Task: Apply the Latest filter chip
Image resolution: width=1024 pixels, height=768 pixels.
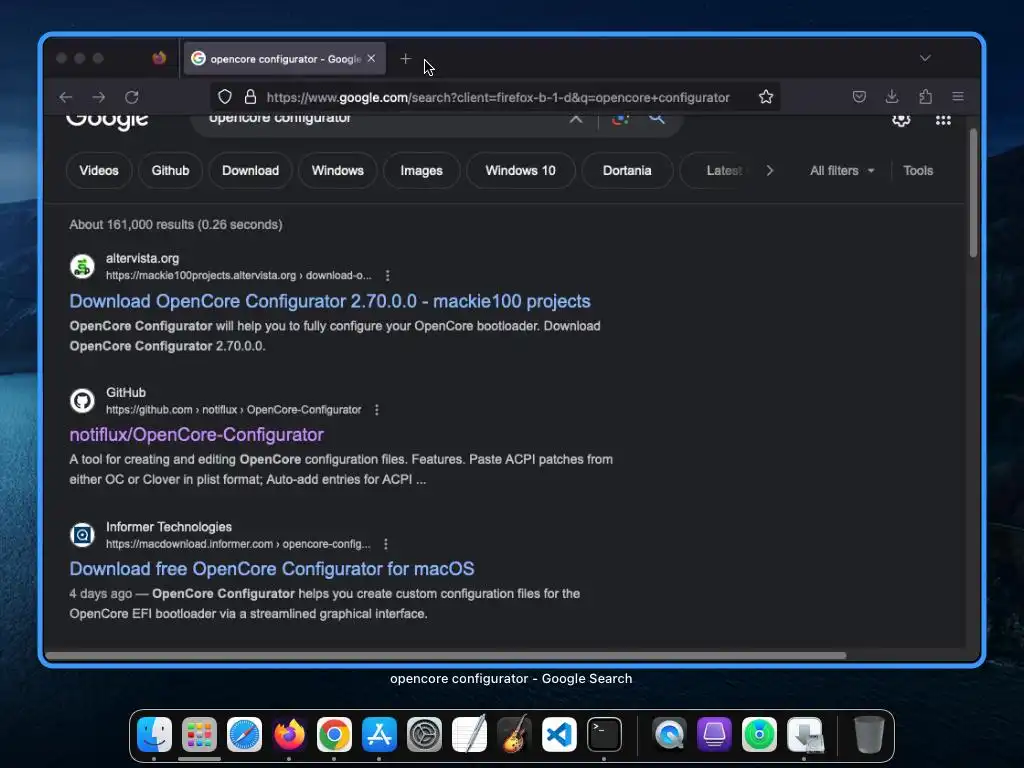Action: coord(718,170)
